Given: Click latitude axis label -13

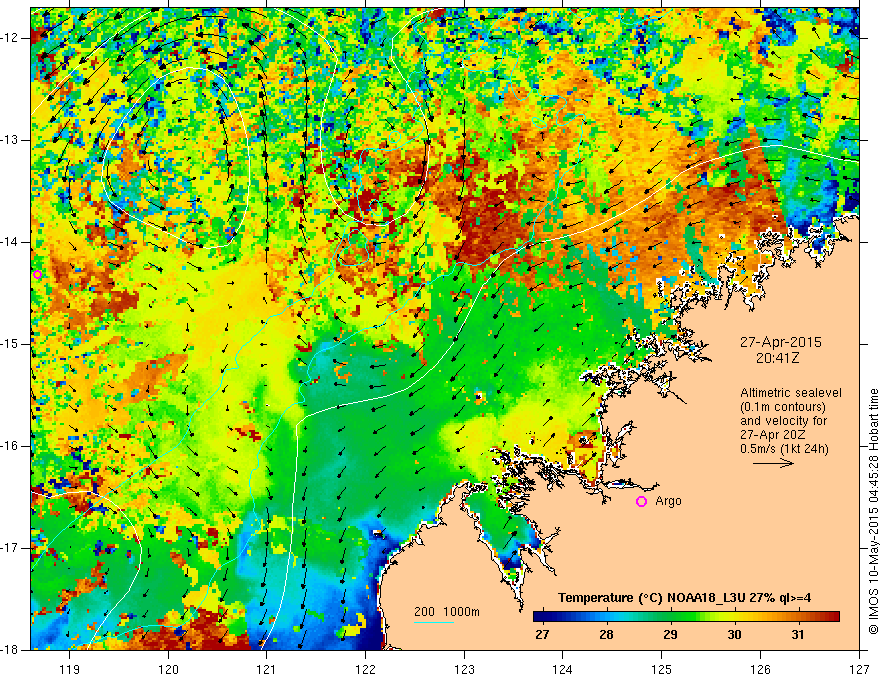Looking at the screenshot, I should click(x=10, y=140).
